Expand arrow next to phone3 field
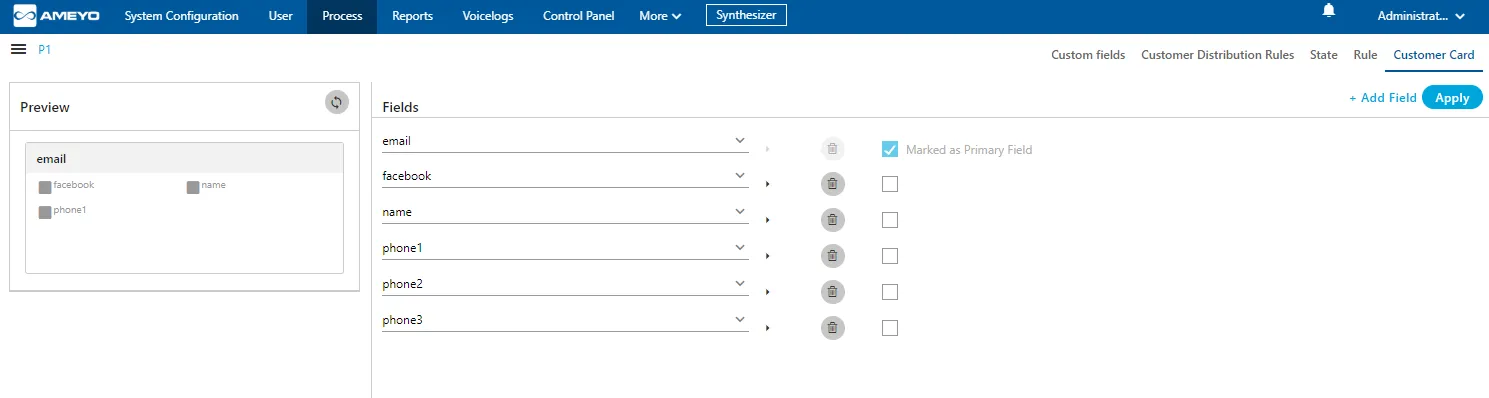Screen dimensions: 1489x398 767,328
